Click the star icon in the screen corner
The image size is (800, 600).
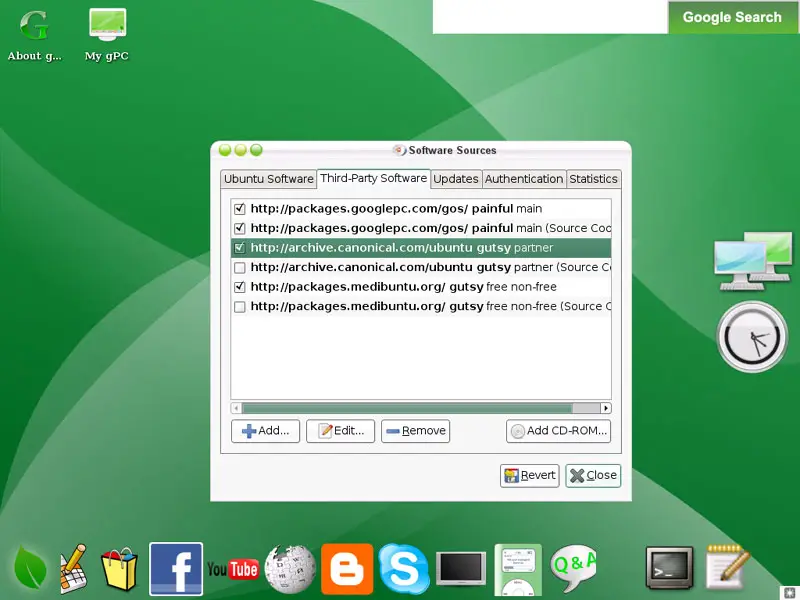[790, 592]
